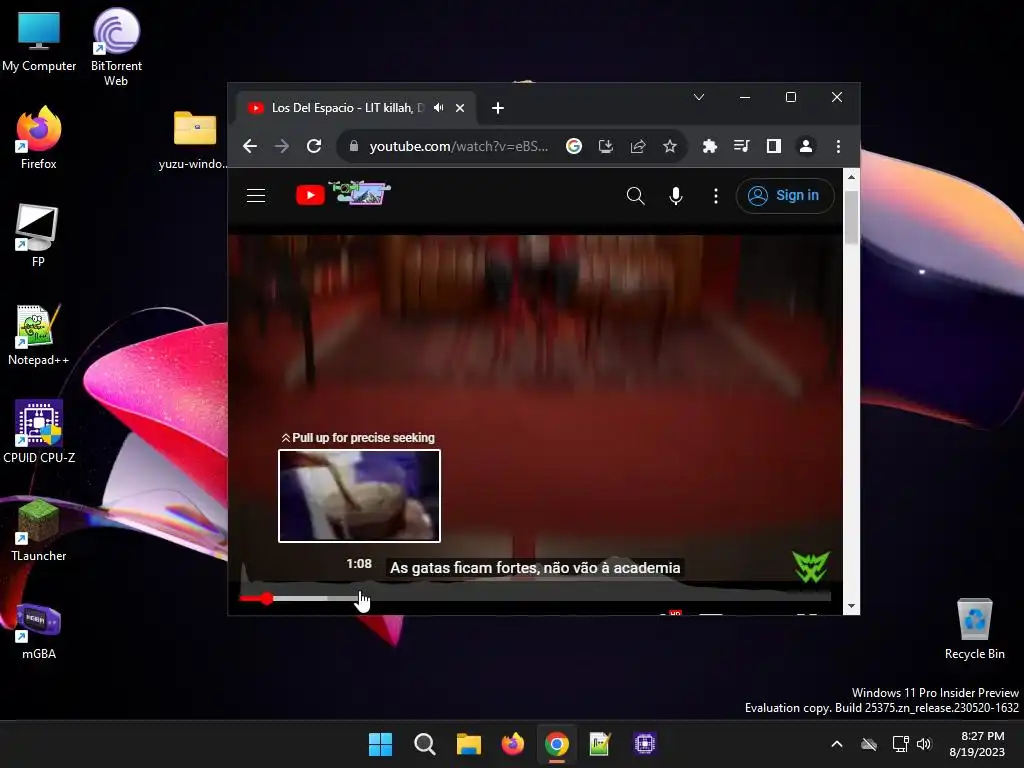
Task: Open the FP desktop shortcut
Action: pyautogui.click(x=38, y=236)
